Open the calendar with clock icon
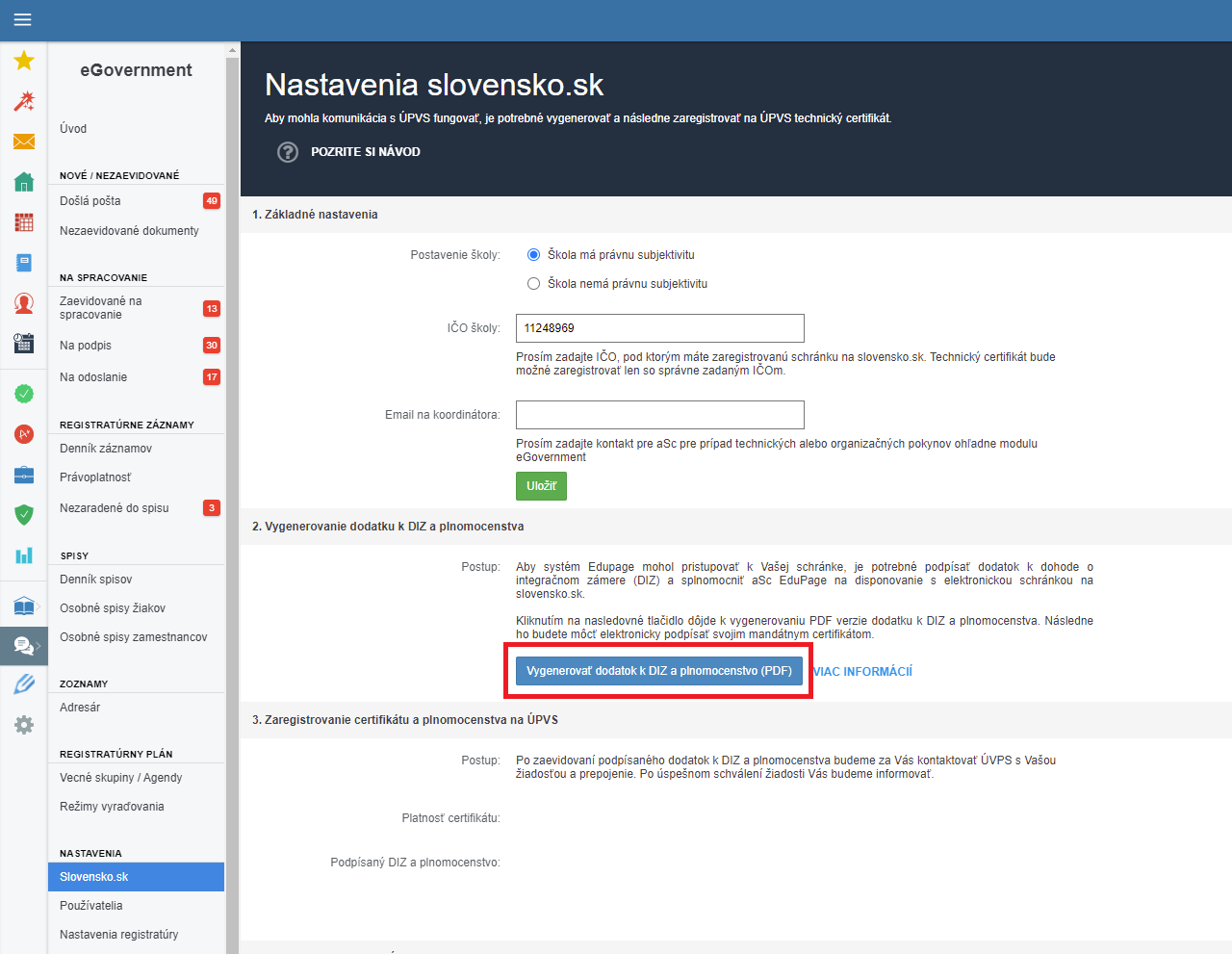Image resolution: width=1232 pixels, height=954 pixels. click(x=24, y=343)
